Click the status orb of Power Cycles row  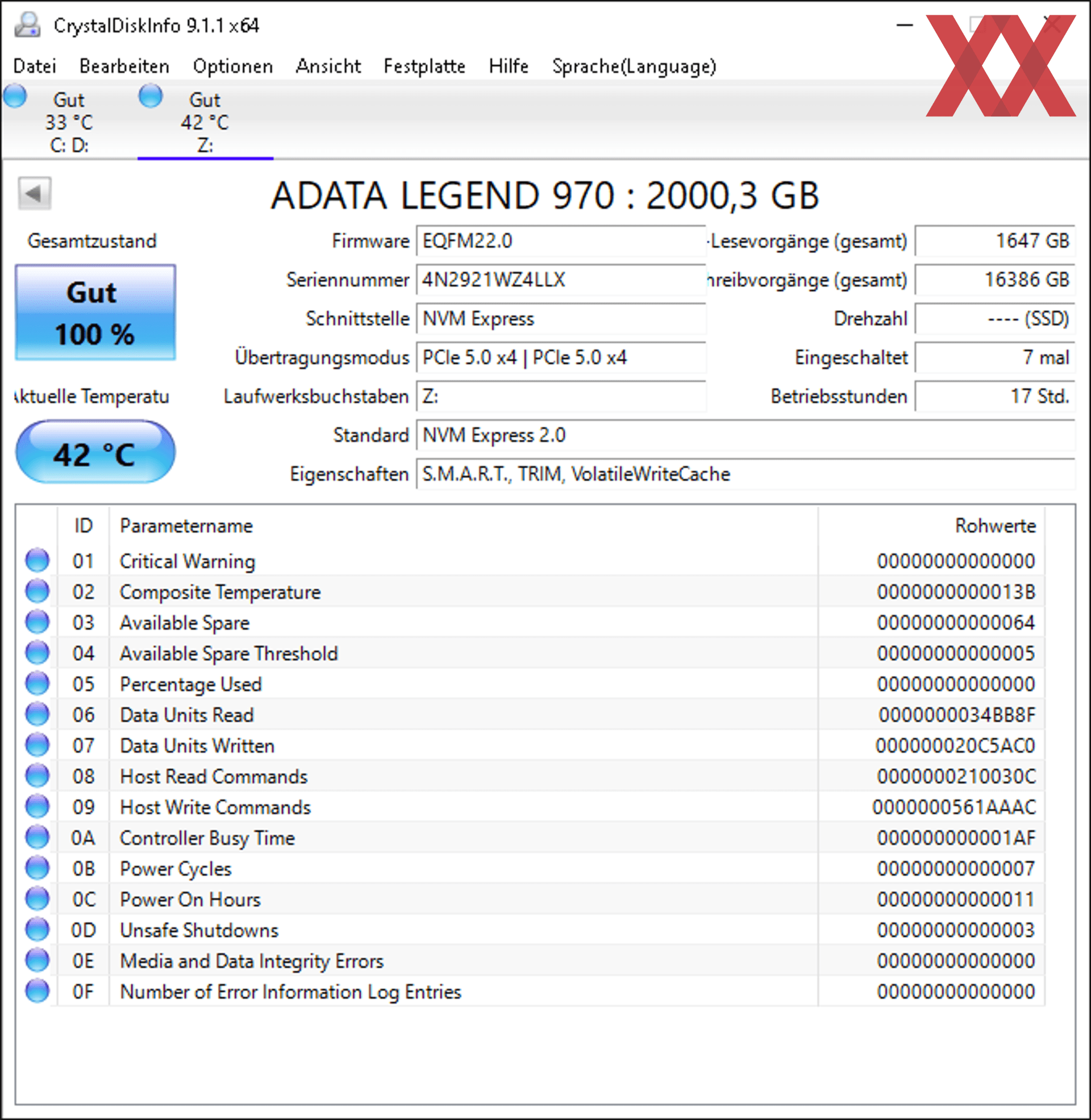click(38, 868)
